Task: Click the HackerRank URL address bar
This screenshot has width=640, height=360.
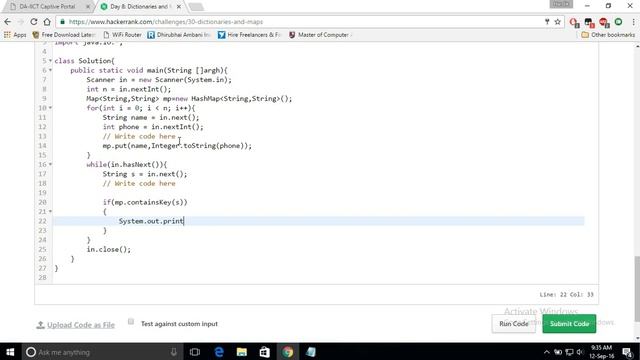Action: pyautogui.click(x=302, y=22)
